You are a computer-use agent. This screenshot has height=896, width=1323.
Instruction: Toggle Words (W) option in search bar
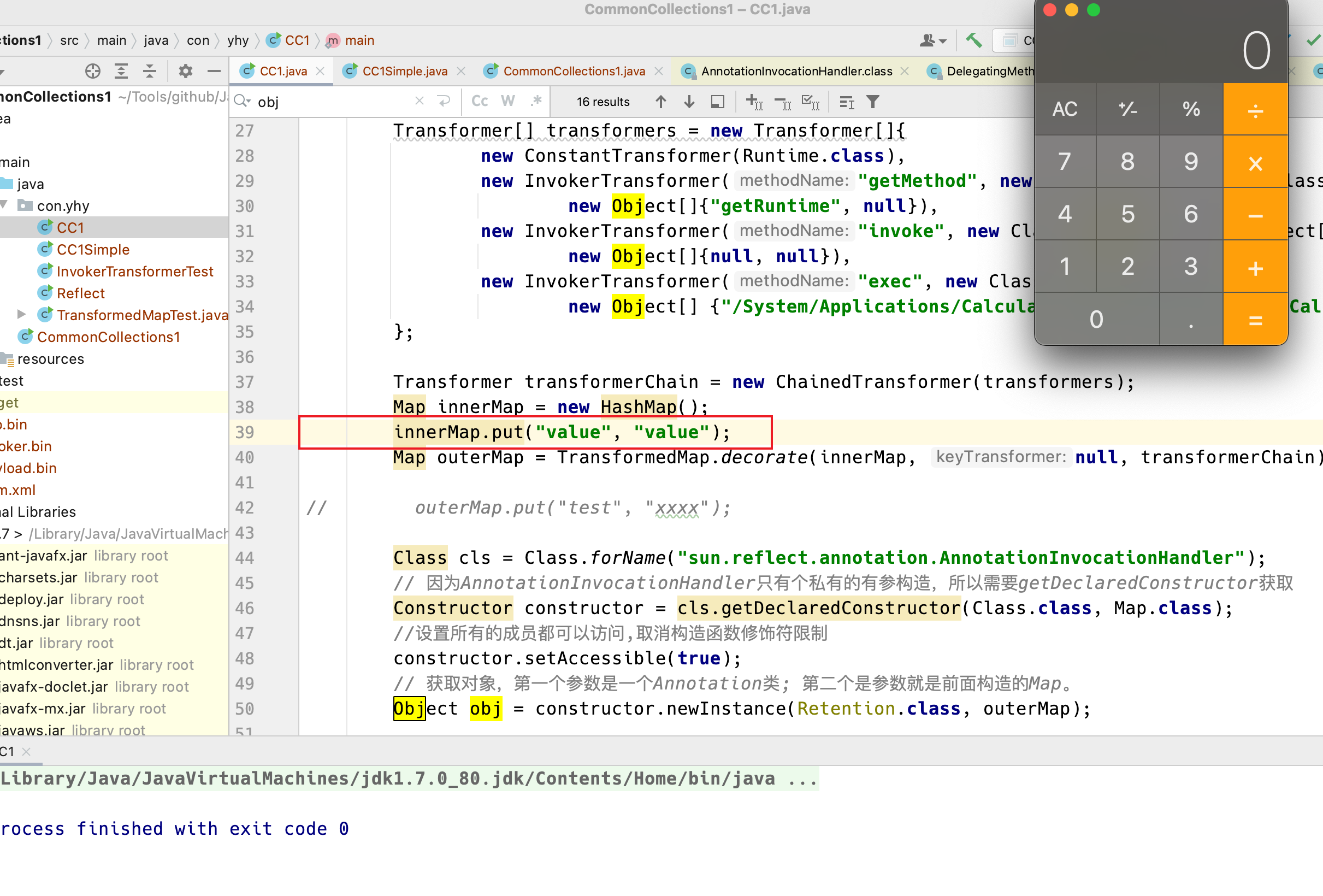(x=507, y=101)
